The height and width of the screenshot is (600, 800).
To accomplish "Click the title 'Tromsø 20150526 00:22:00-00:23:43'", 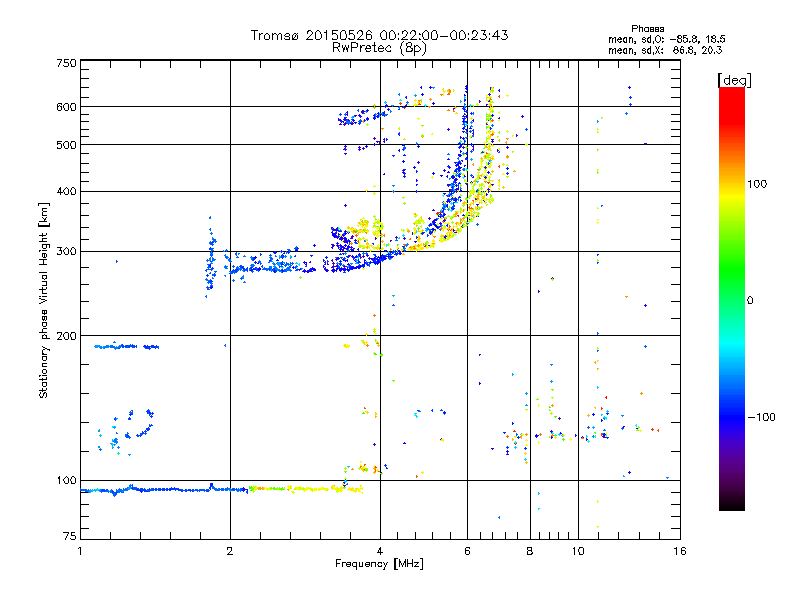I will (379, 35).
